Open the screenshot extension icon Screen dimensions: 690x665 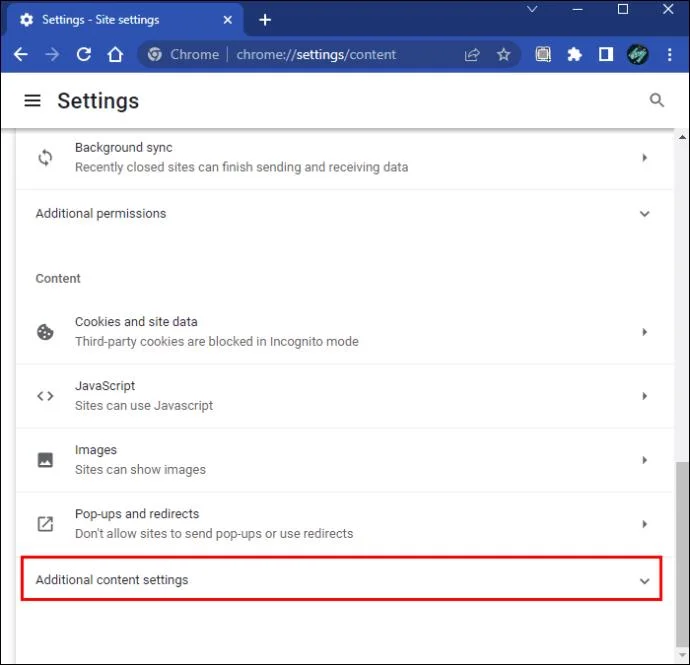(543, 55)
